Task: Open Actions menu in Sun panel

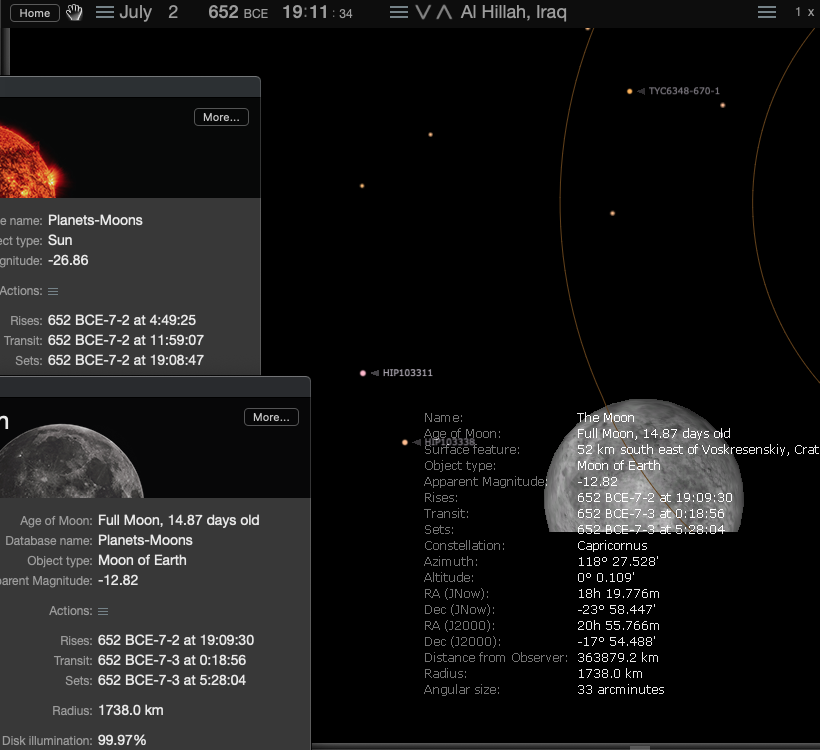Action: (53, 291)
